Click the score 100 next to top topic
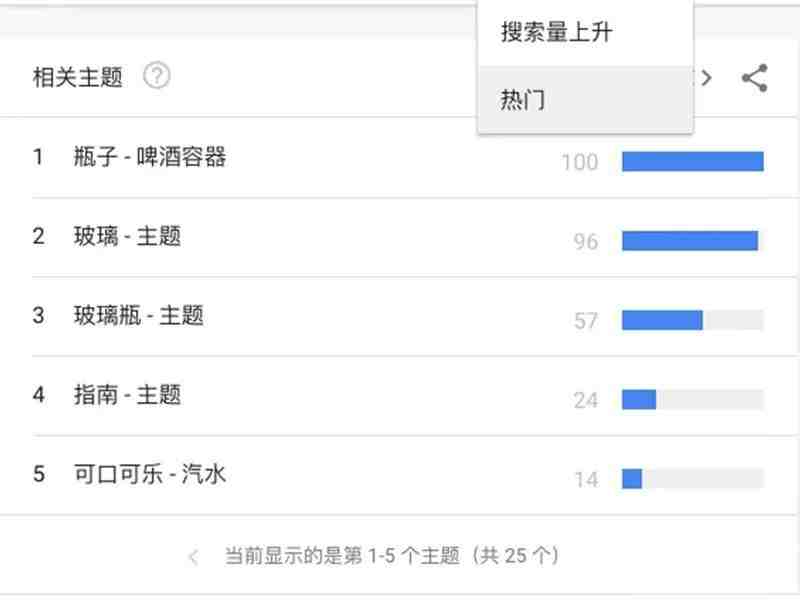The height and width of the screenshot is (600, 800). [x=580, y=162]
